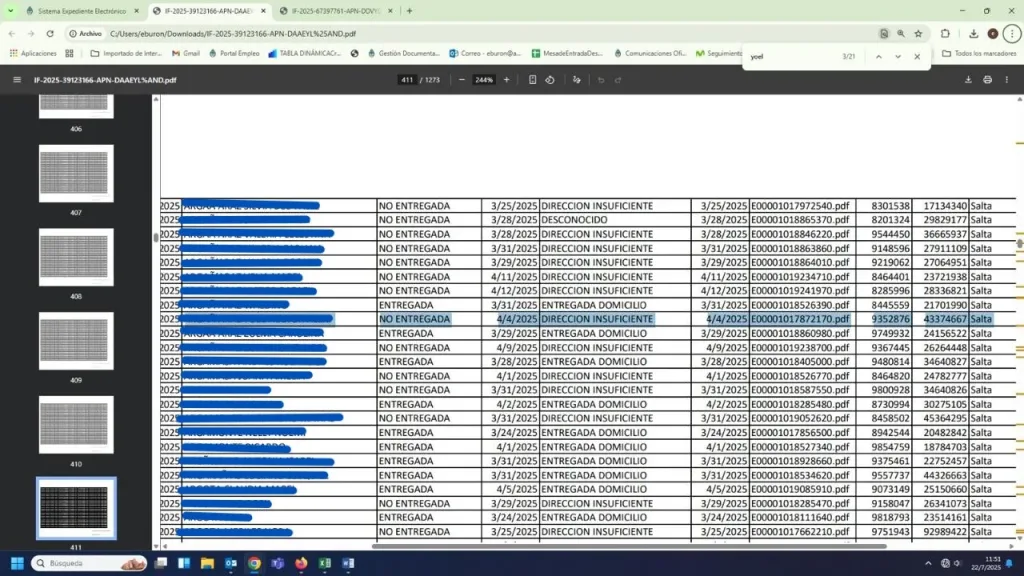1024x576 pixels.
Task: Go to next search match for yoel
Action: pyautogui.click(x=898, y=57)
